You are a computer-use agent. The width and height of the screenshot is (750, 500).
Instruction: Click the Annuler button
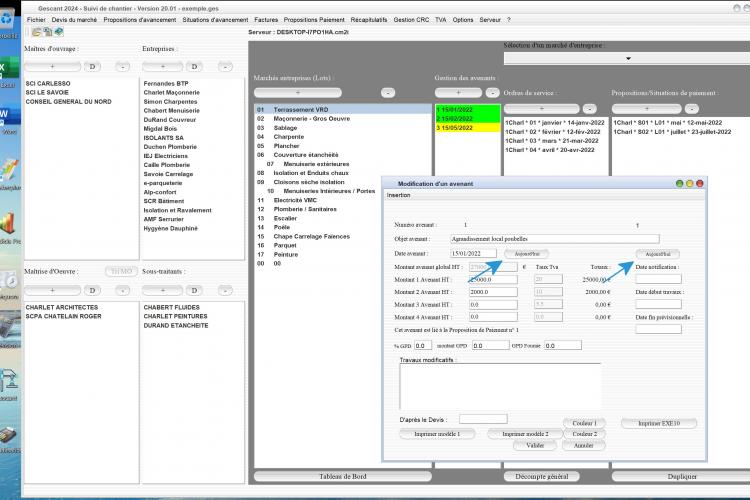584,445
